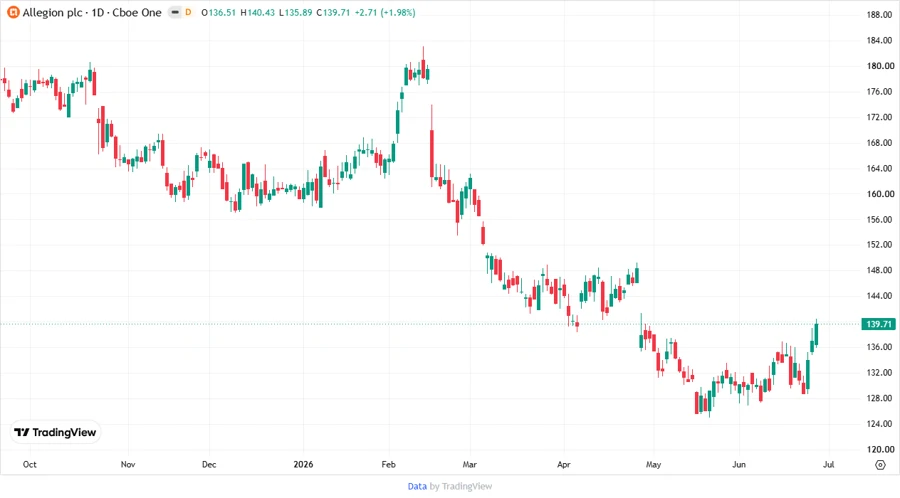Click the close value C139.71 in header
Viewport: 900px width, 498px height.
(333, 13)
